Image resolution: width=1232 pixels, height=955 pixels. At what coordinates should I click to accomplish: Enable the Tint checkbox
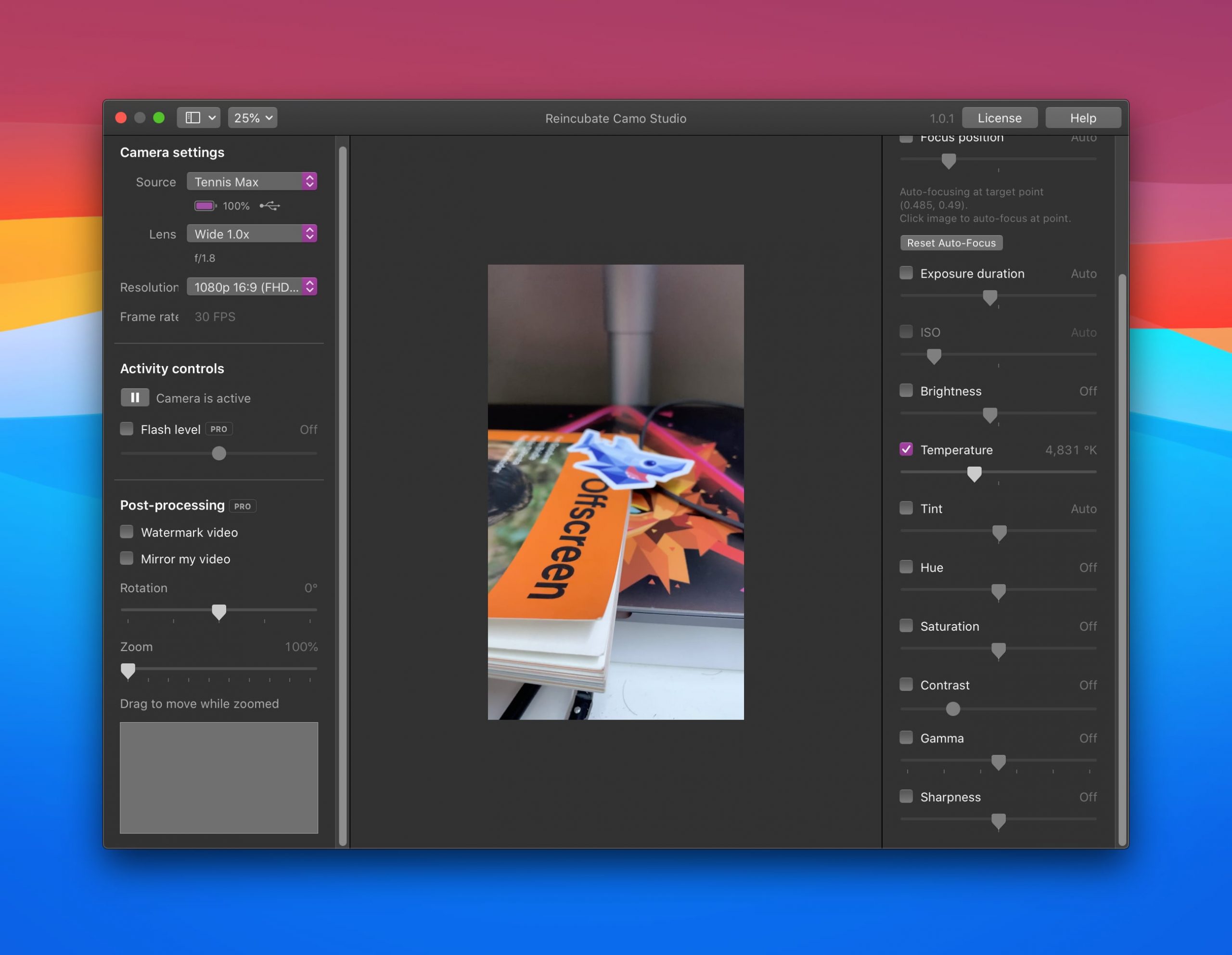click(906, 508)
